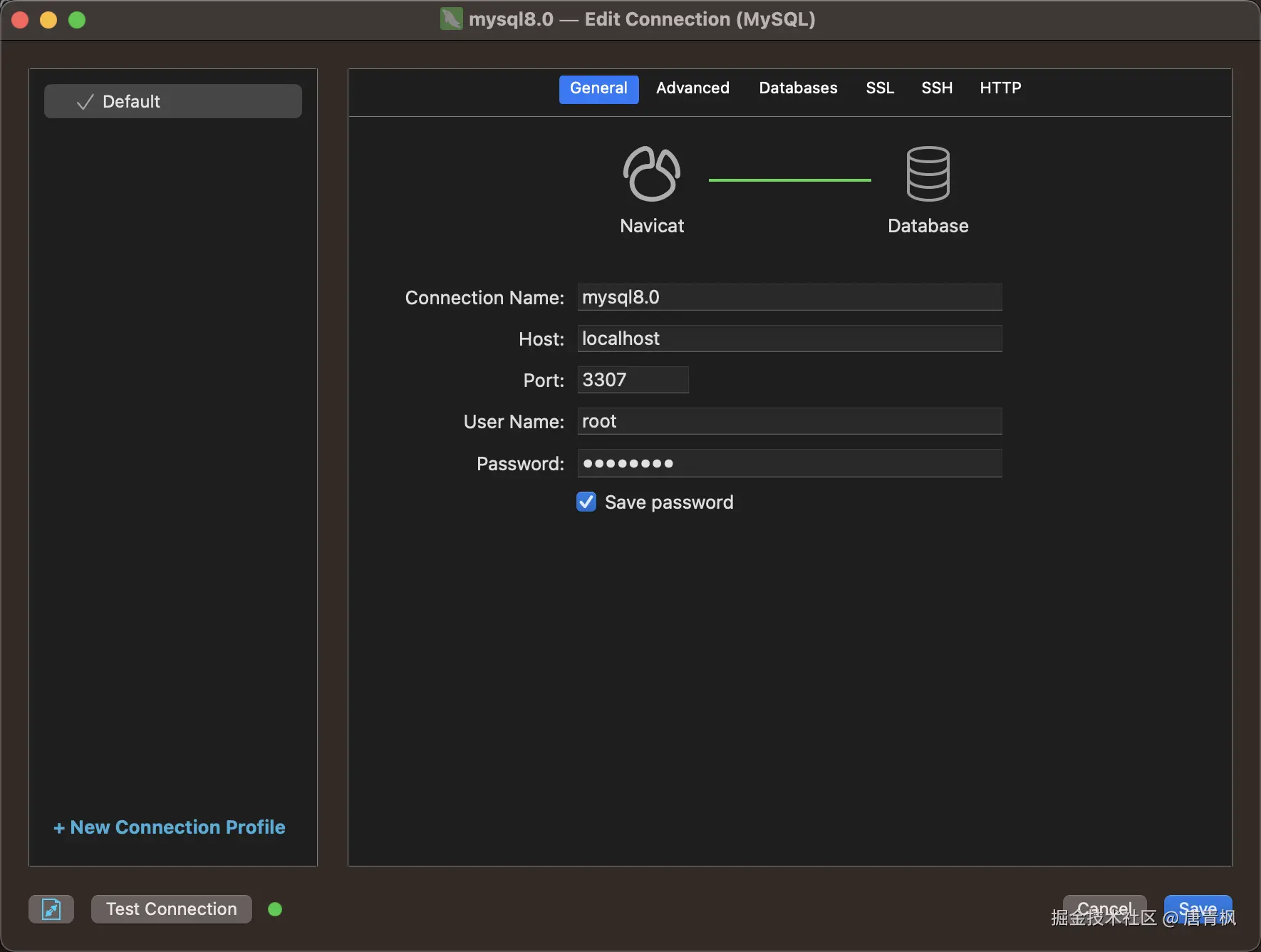Select the Default connection profile
Image resolution: width=1261 pixels, height=952 pixels.
tap(173, 101)
